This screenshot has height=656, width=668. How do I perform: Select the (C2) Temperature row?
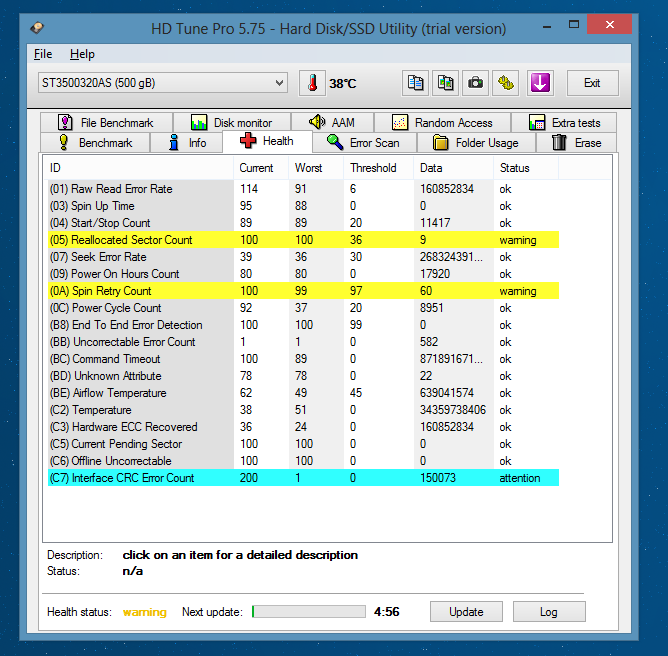303,410
